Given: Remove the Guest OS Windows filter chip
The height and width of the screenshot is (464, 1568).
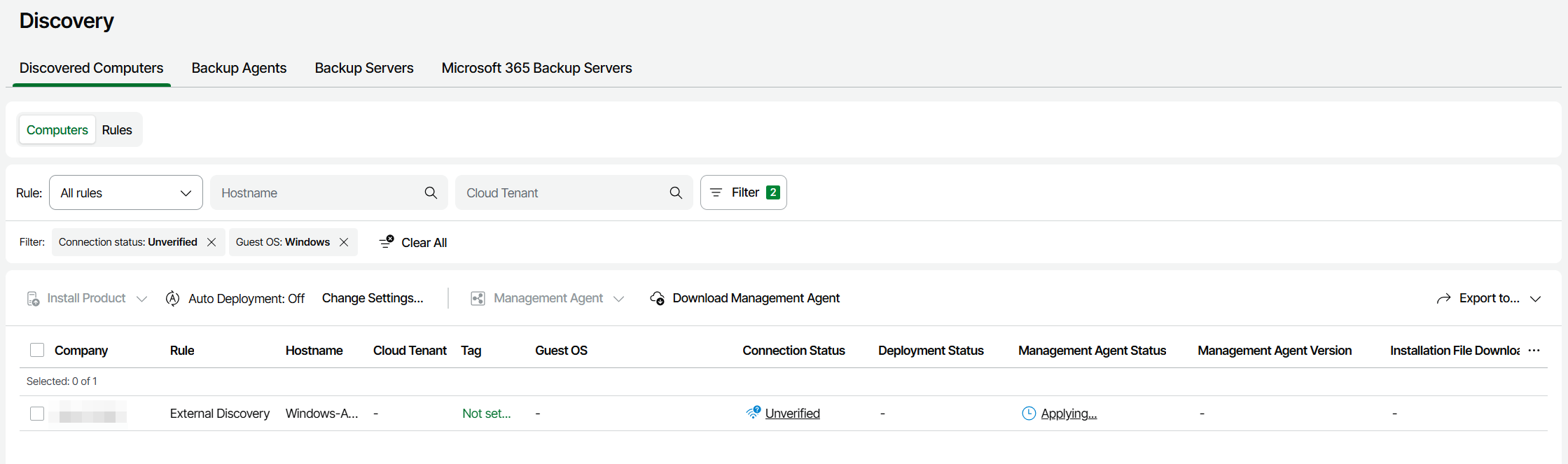Looking at the screenshot, I should (x=344, y=242).
